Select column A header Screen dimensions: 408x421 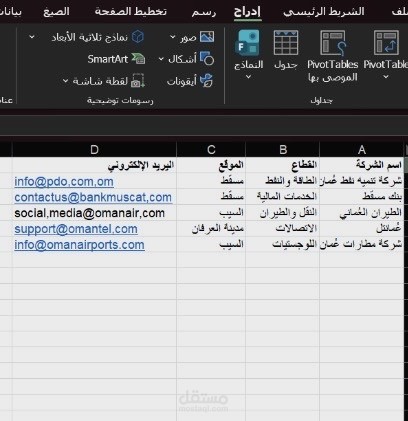361,150
